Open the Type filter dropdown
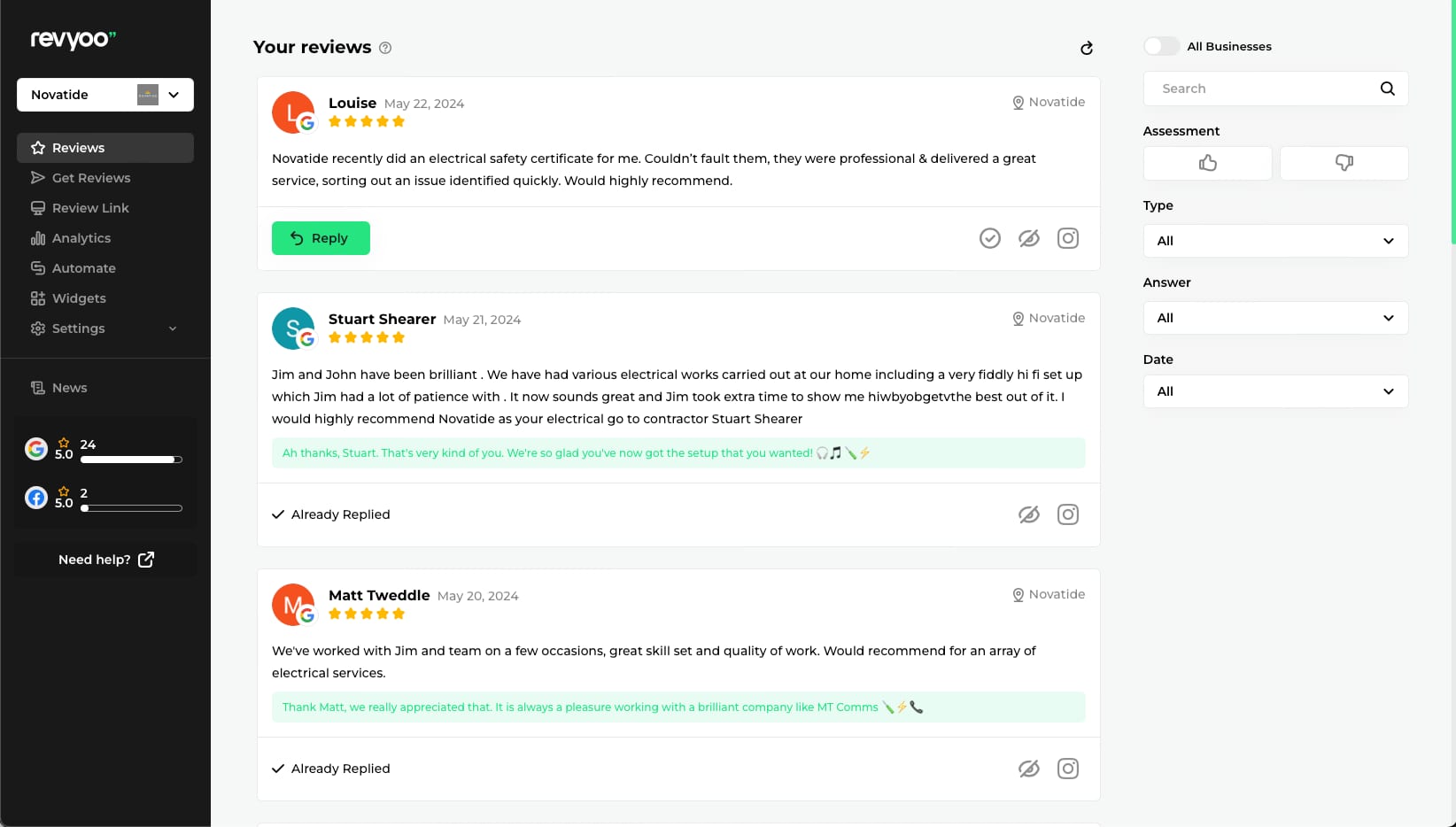 point(1276,241)
